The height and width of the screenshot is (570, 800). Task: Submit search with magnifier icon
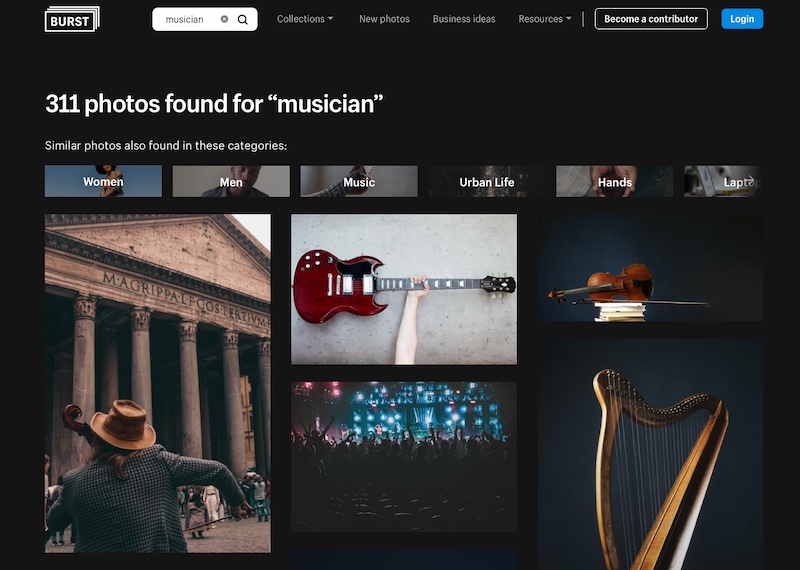(x=243, y=19)
